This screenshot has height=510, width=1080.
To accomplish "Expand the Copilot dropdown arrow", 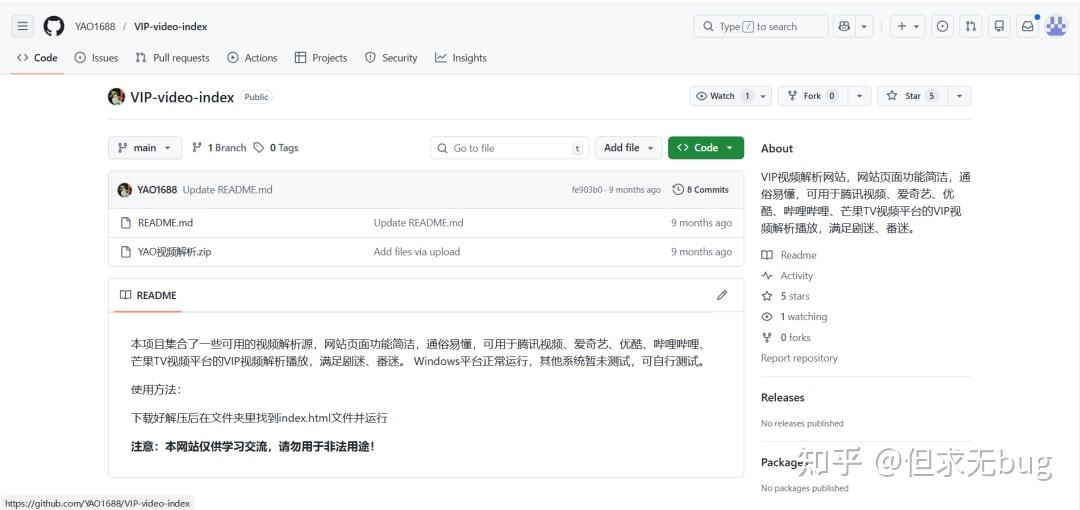I will [x=865, y=26].
